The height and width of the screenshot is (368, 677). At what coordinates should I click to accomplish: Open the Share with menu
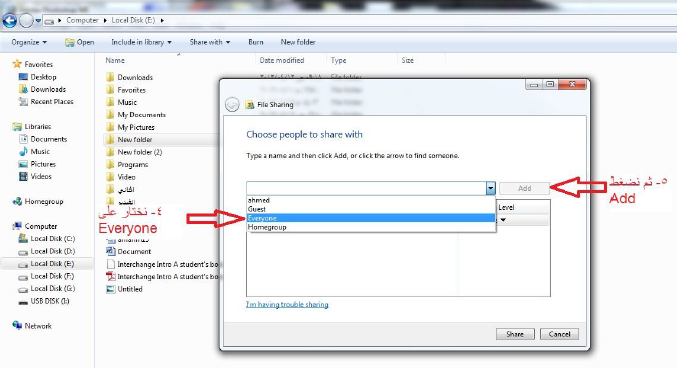pos(210,42)
